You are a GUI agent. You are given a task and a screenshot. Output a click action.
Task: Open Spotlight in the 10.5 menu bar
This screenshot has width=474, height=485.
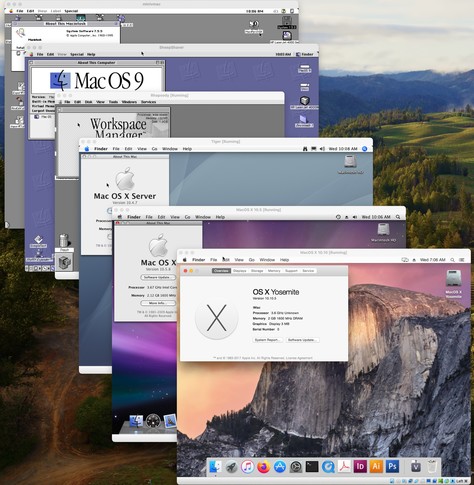click(x=398, y=217)
